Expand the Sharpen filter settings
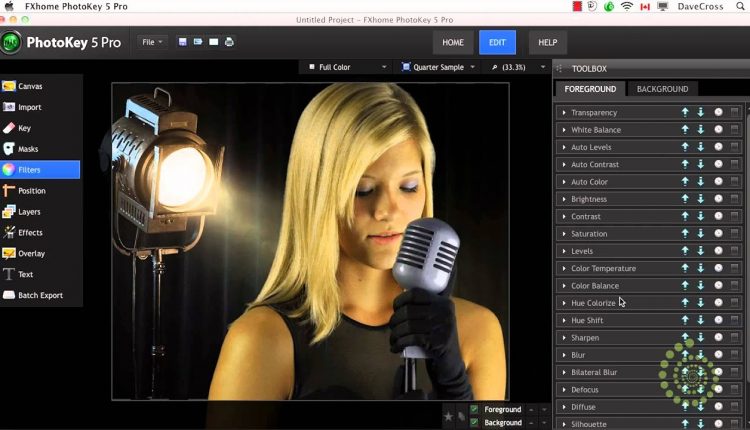Image resolution: width=750 pixels, height=430 pixels. [x=564, y=337]
